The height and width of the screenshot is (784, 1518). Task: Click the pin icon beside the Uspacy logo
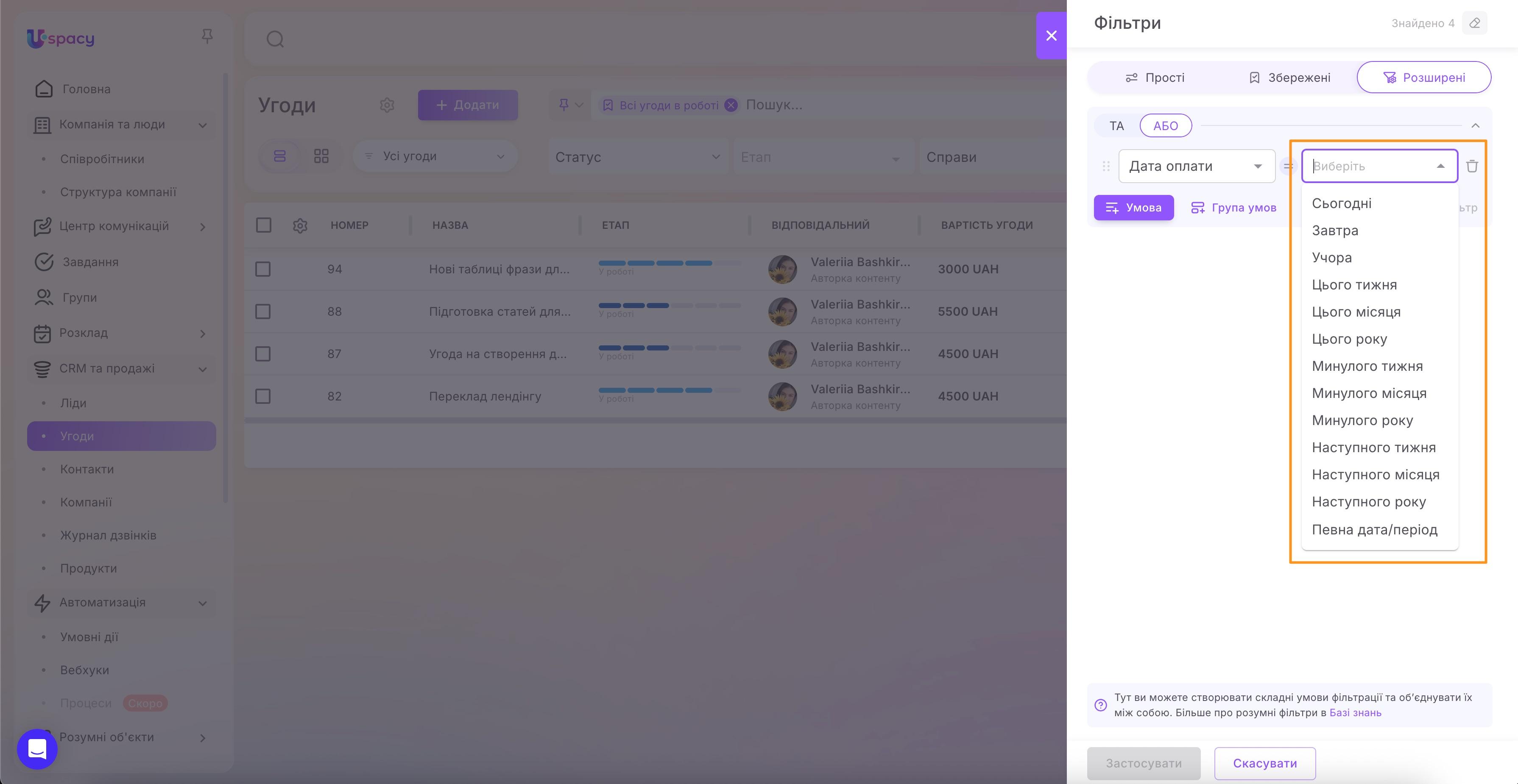[x=207, y=36]
